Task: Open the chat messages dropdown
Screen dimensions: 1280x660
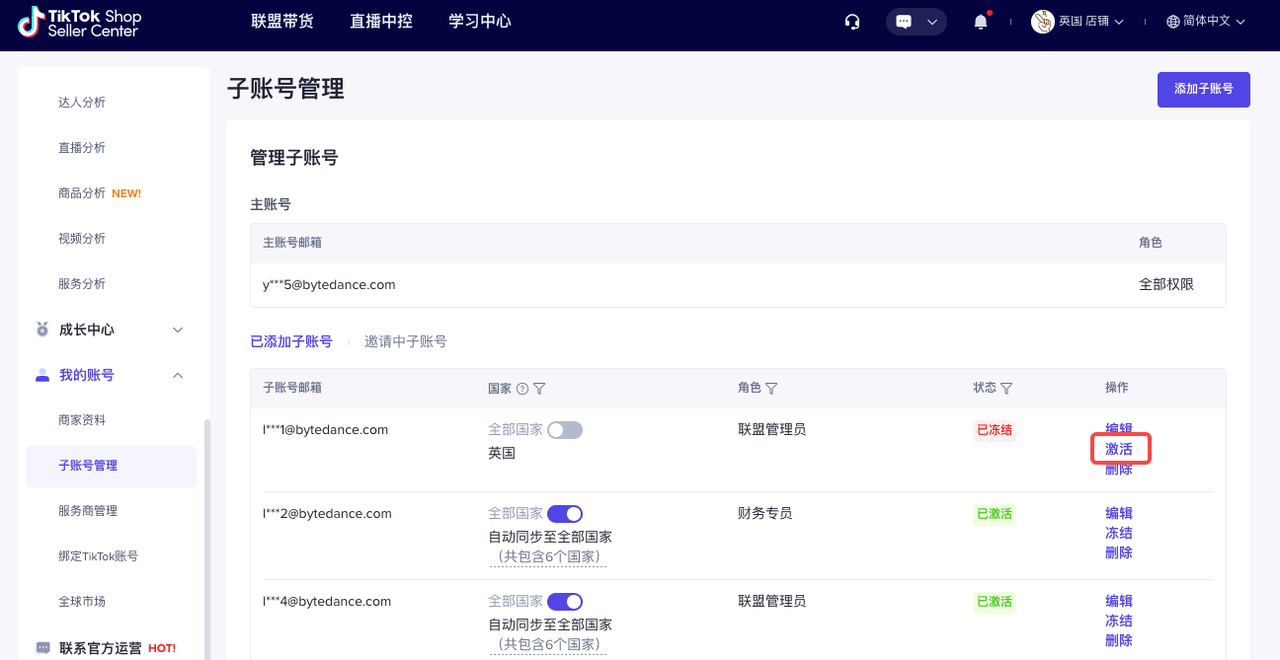Action: coord(916,22)
